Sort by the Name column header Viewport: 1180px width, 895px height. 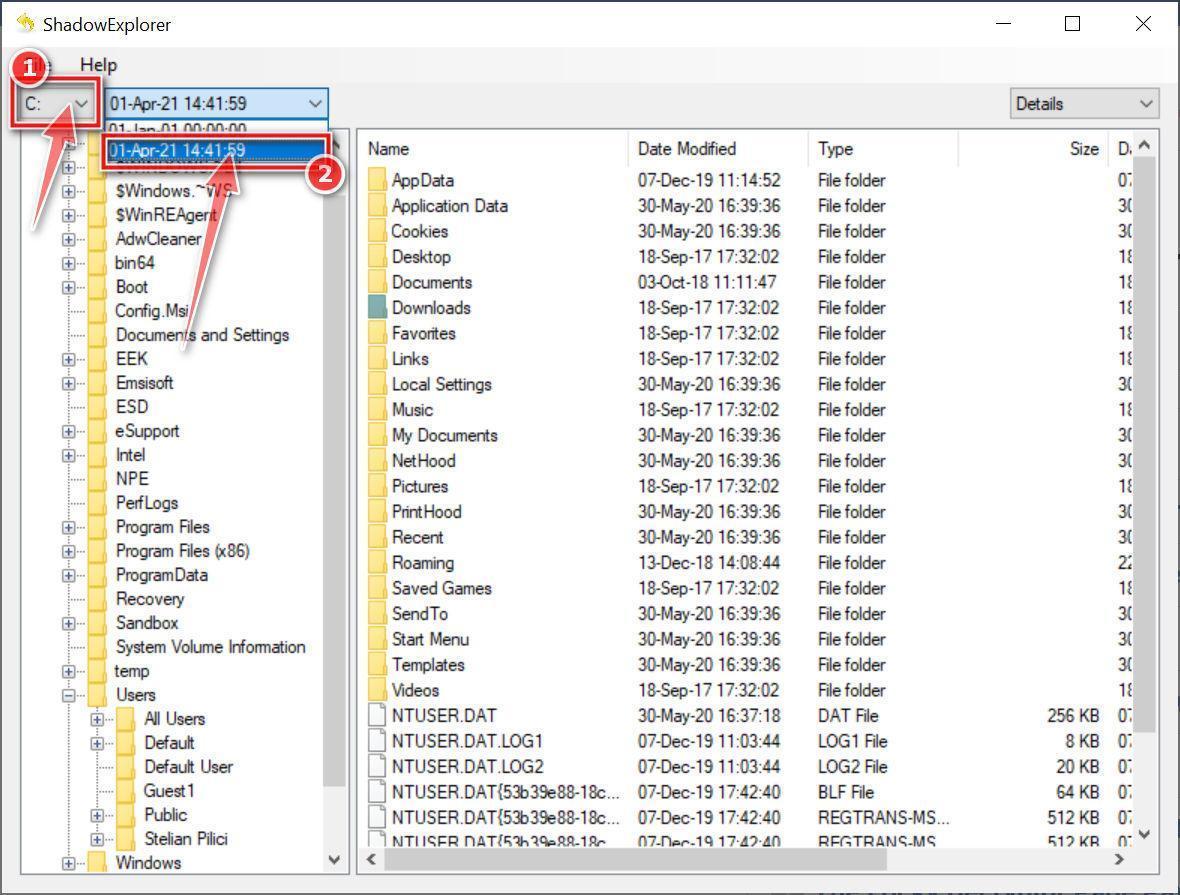tap(494, 149)
